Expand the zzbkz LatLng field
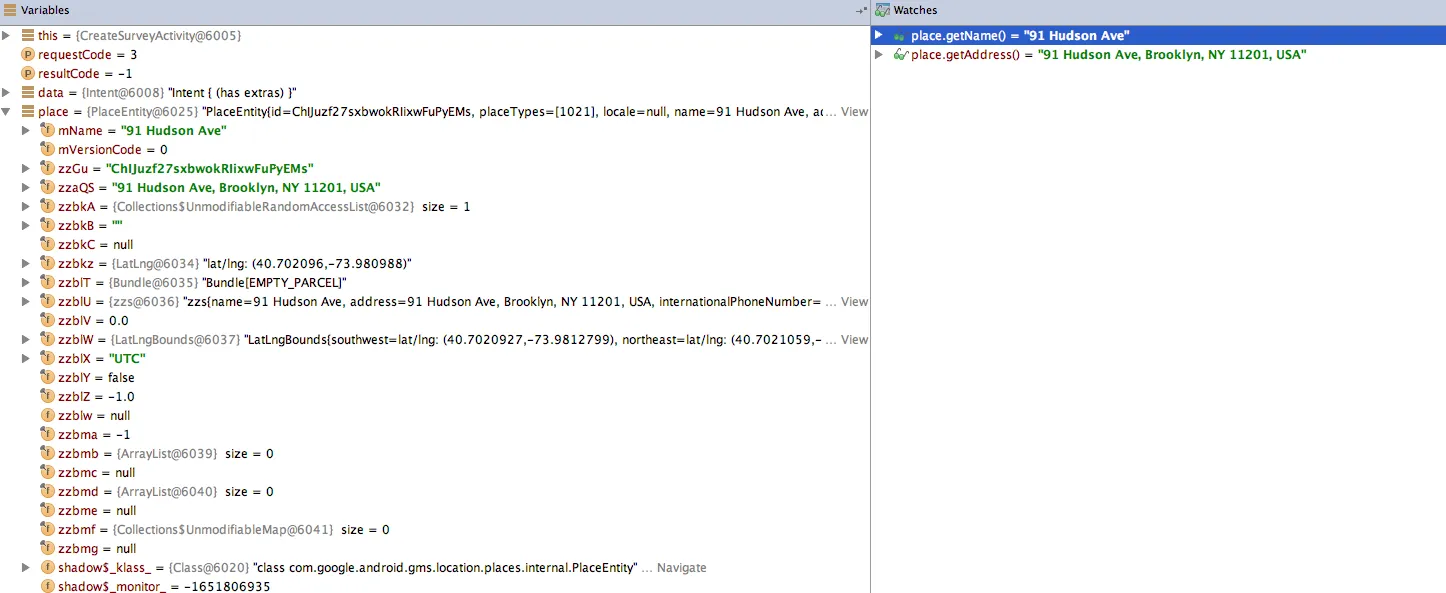The image size is (1446, 593). point(26,263)
